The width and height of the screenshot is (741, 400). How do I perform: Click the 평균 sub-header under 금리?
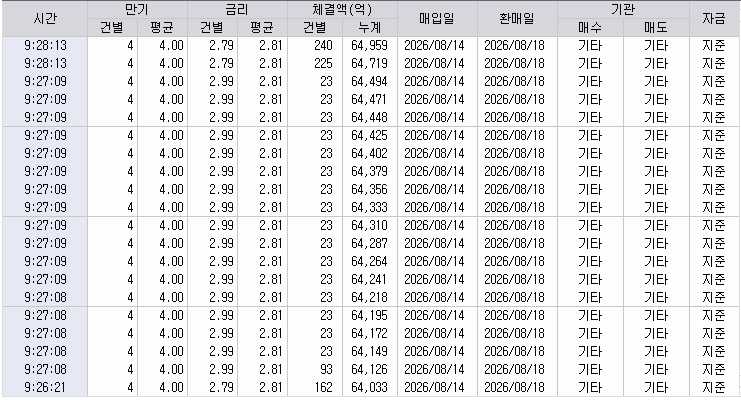coord(262,27)
